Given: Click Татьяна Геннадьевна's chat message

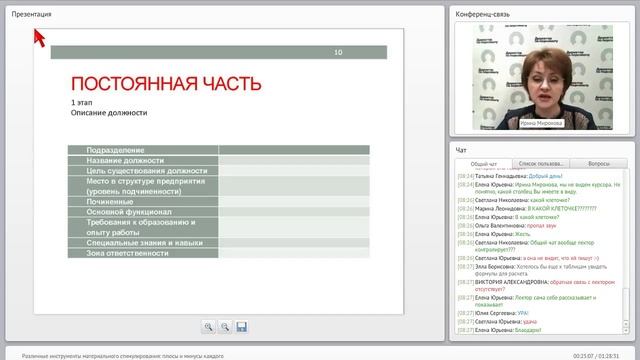Looking at the screenshot, I should (x=510, y=176).
